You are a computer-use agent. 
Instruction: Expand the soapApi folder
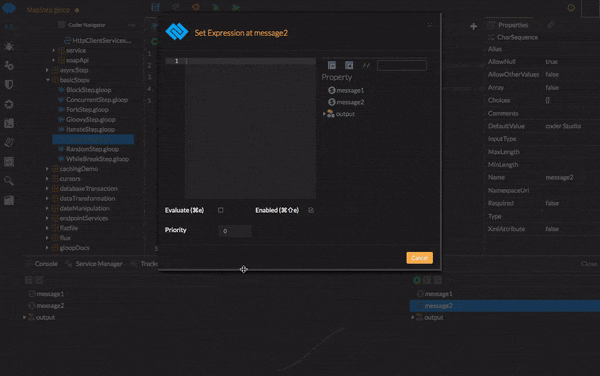54,60
